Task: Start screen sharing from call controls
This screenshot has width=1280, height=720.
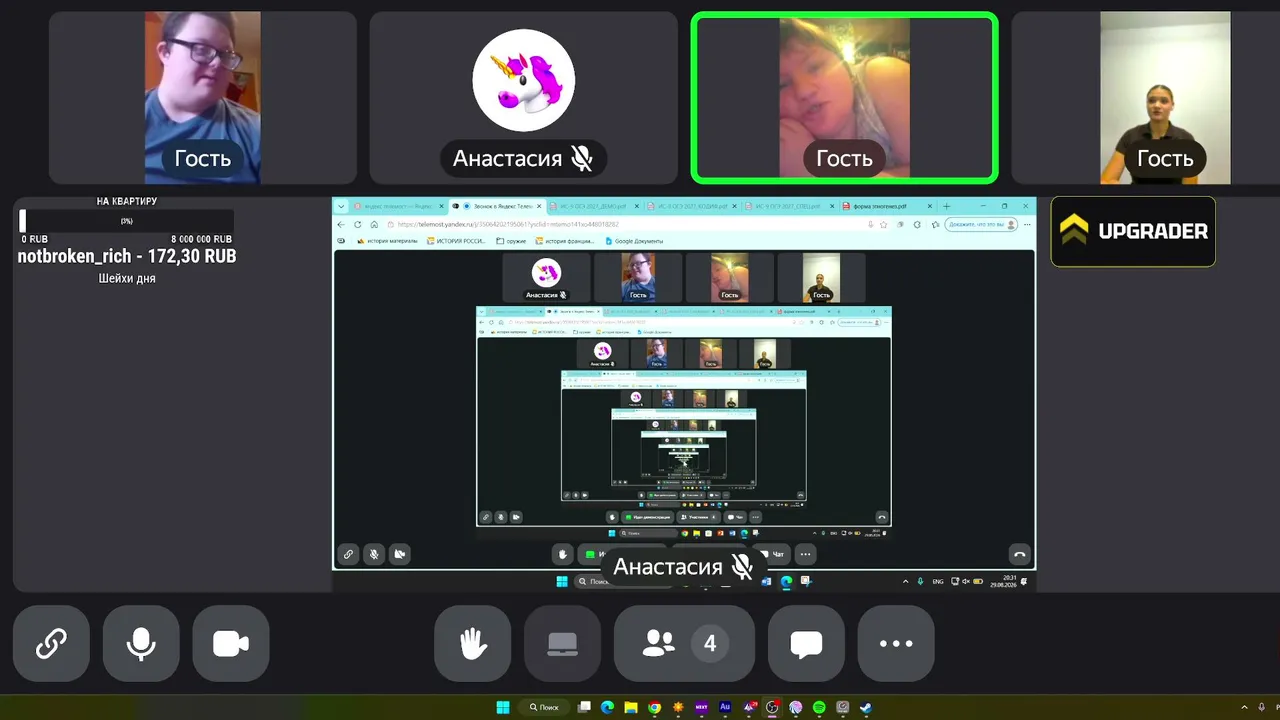Action: pos(562,644)
